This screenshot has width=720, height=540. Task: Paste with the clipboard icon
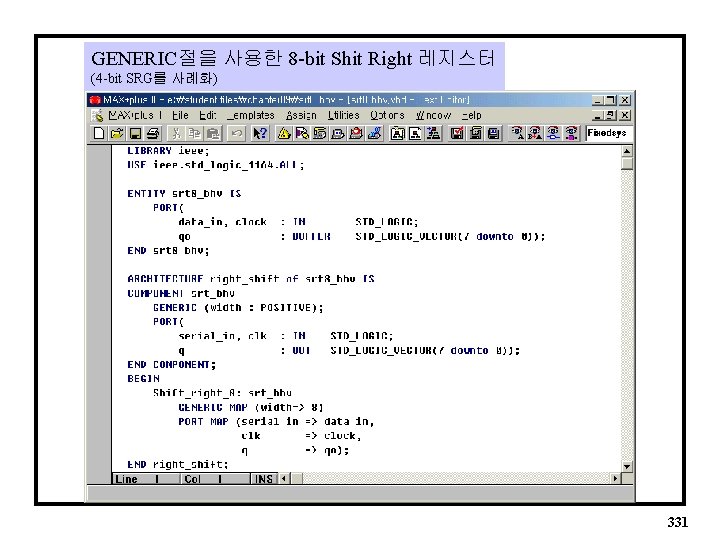tap(213, 133)
